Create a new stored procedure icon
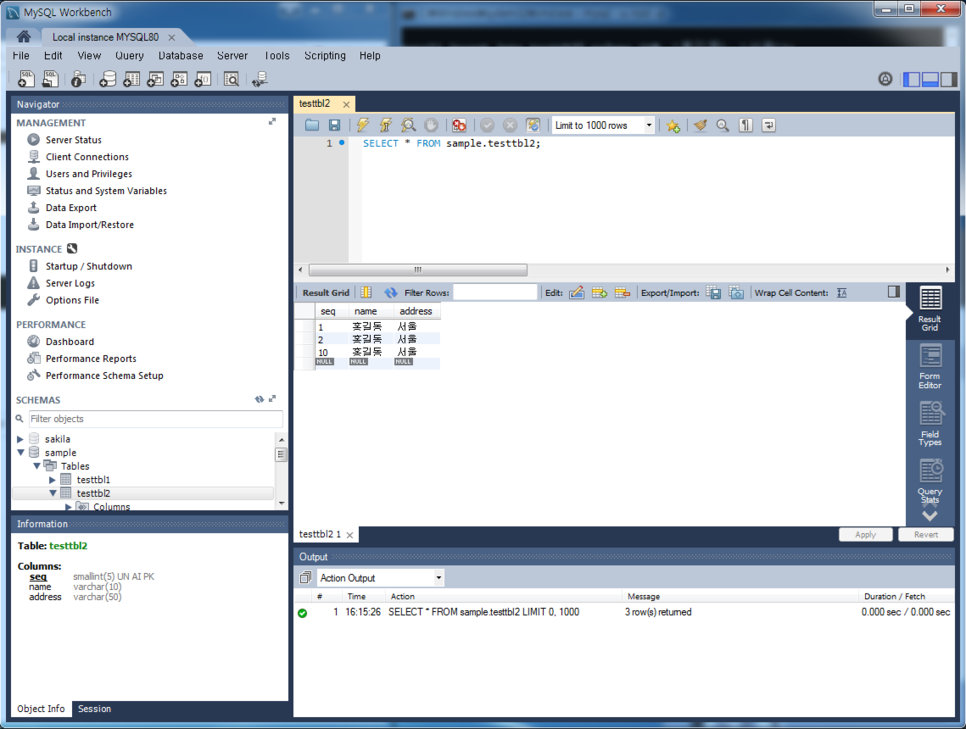The image size is (966, 729). [x=179, y=79]
